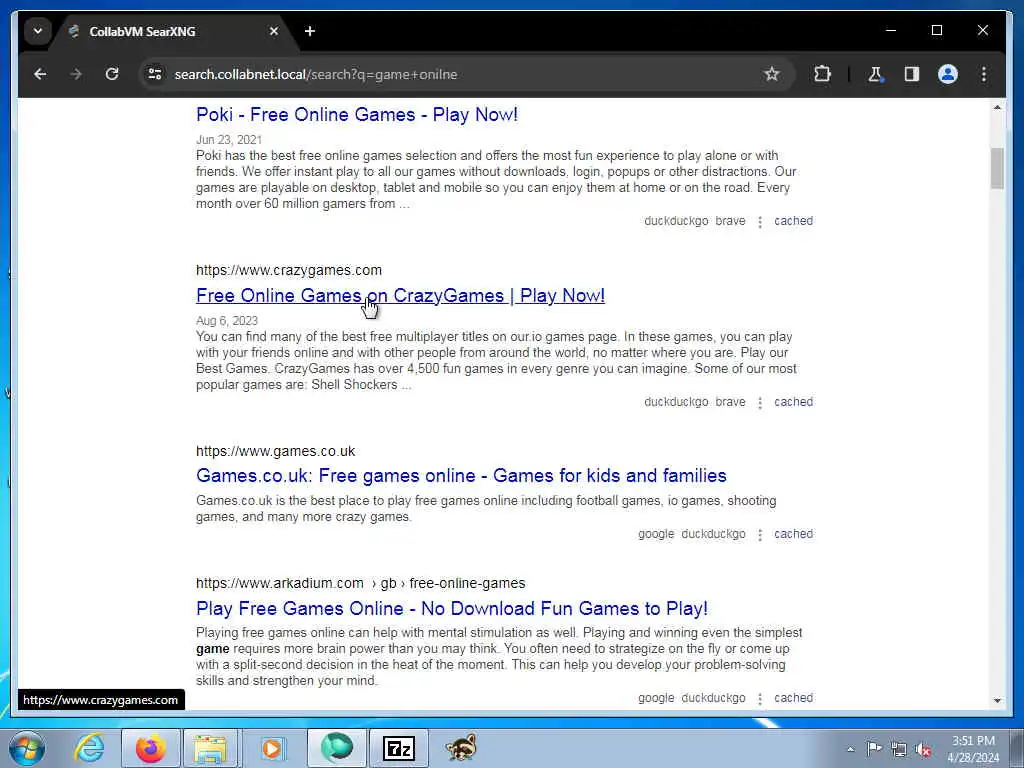Image resolution: width=1024 pixels, height=768 pixels.
Task: Open the Windows Start menu
Action: point(27,748)
